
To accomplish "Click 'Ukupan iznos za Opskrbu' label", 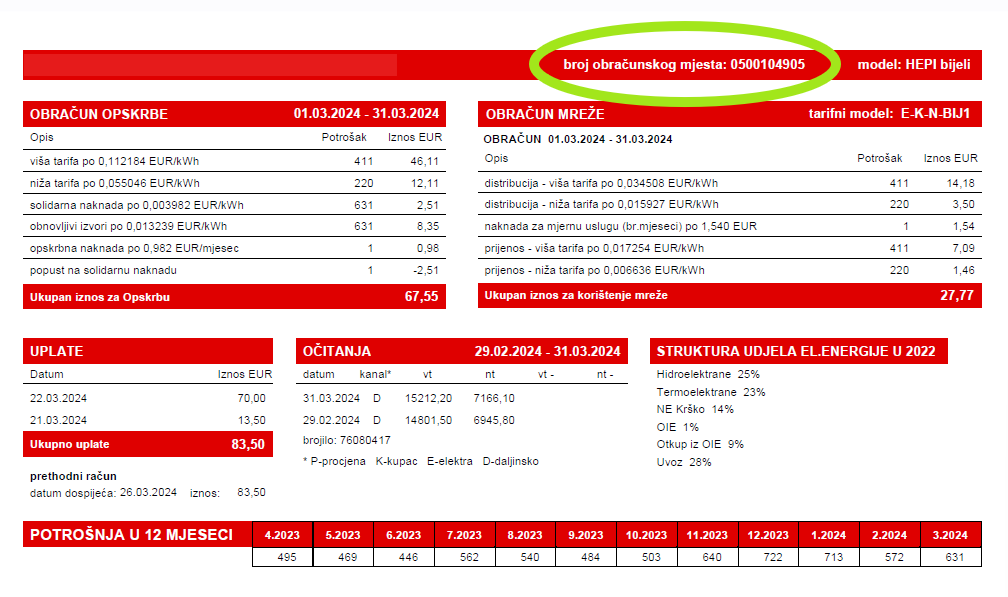I will [x=100, y=297].
